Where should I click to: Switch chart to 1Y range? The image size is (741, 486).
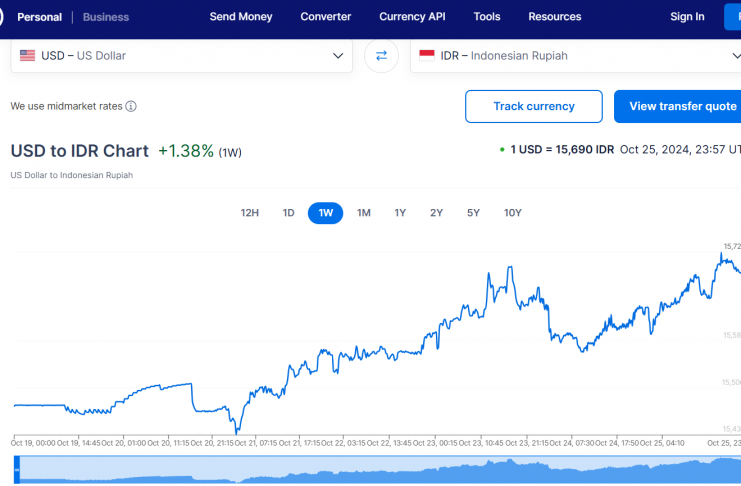[400, 213]
